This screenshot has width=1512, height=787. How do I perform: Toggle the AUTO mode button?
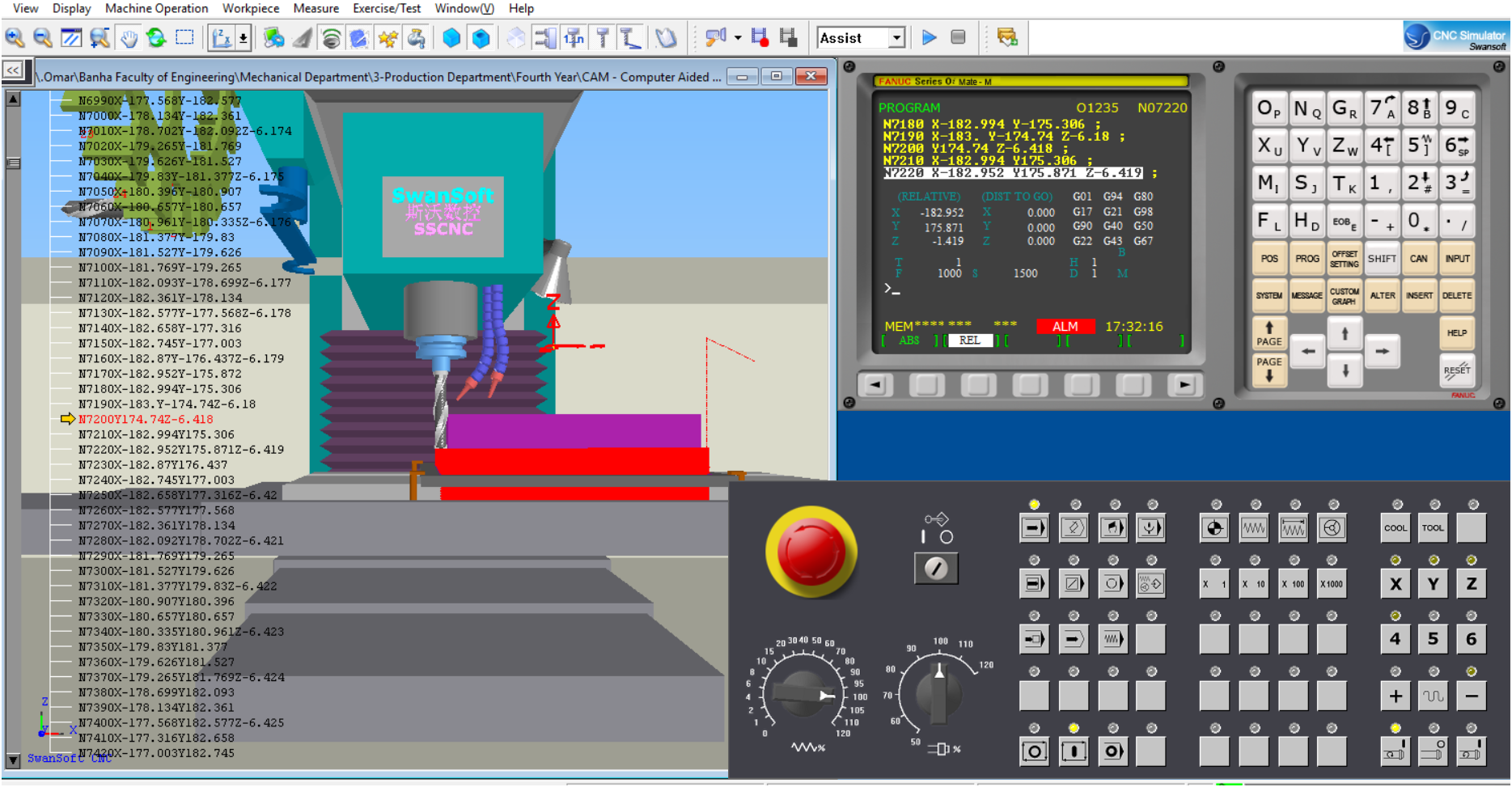point(1034,528)
